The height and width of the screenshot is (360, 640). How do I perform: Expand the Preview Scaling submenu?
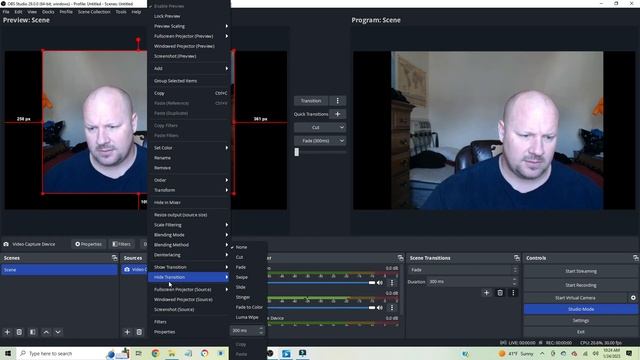point(189,26)
